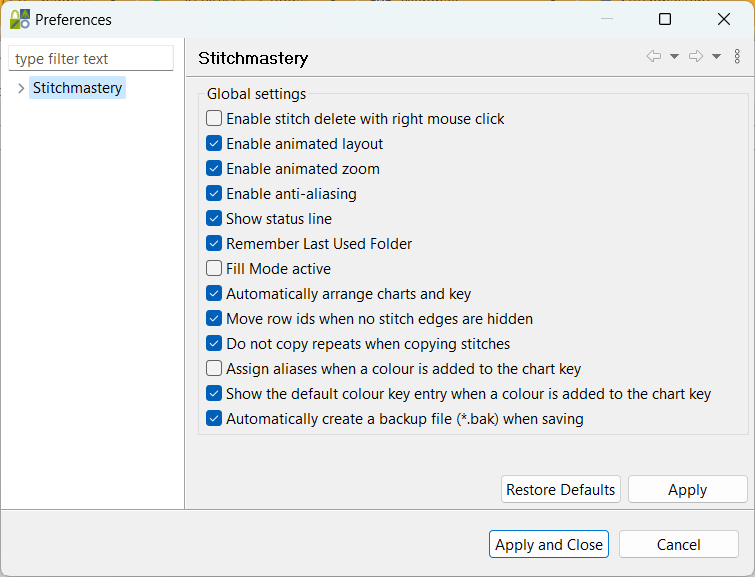The height and width of the screenshot is (577, 755).
Task: Check Fill Mode active
Action: click(x=214, y=268)
